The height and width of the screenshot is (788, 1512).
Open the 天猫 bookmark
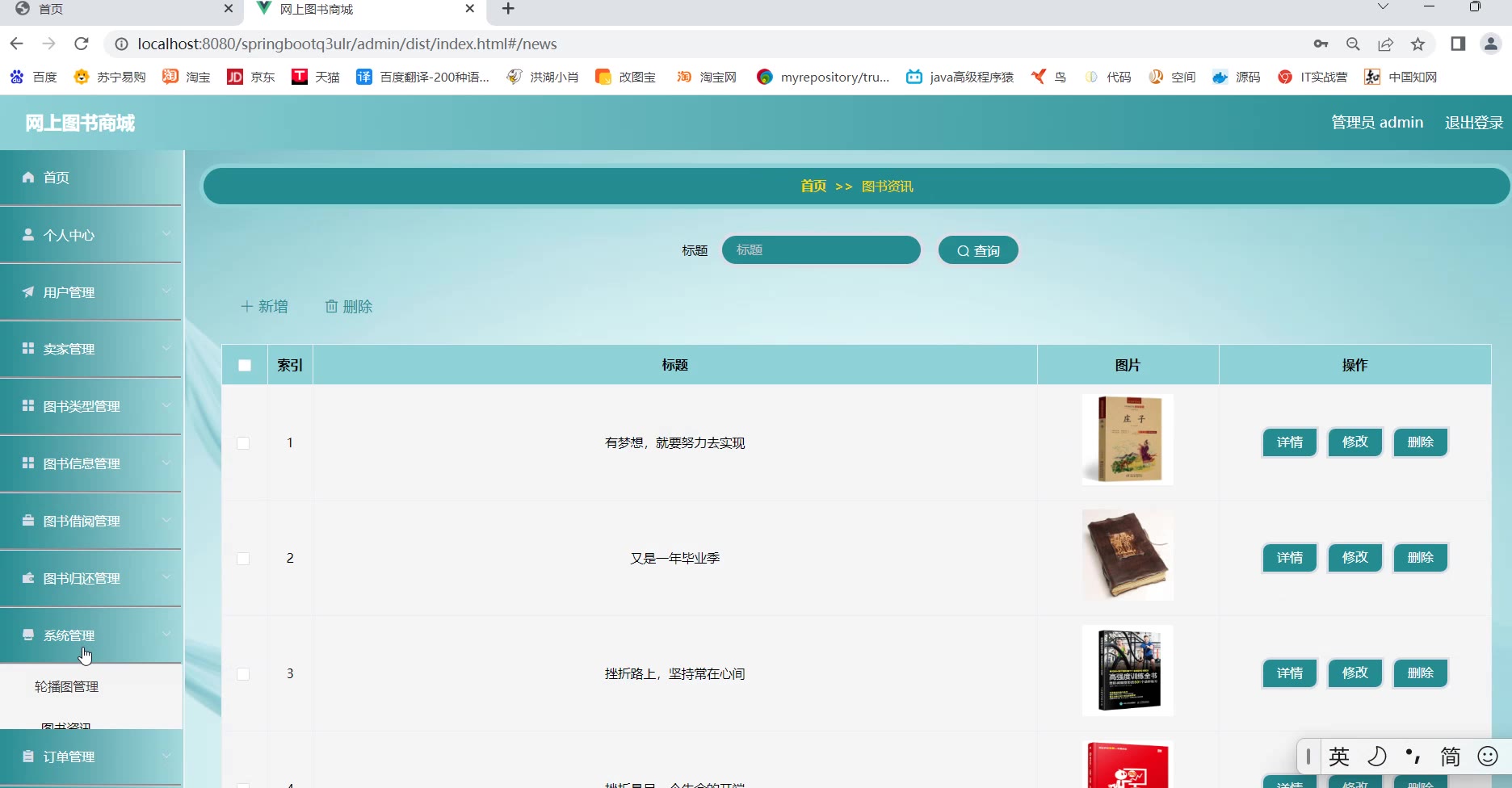(316, 77)
